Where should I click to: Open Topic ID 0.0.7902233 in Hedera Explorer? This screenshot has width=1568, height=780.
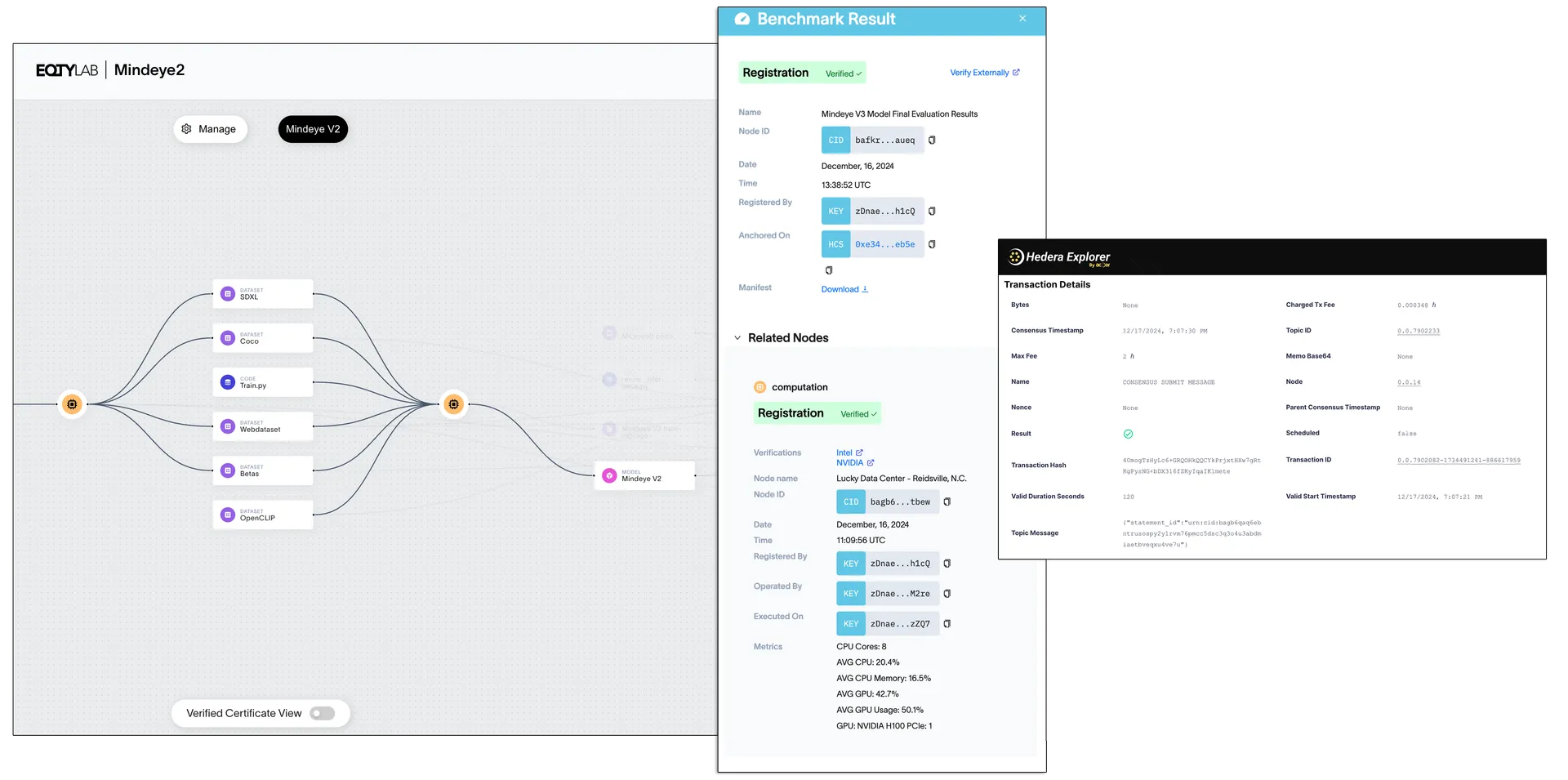(1419, 331)
